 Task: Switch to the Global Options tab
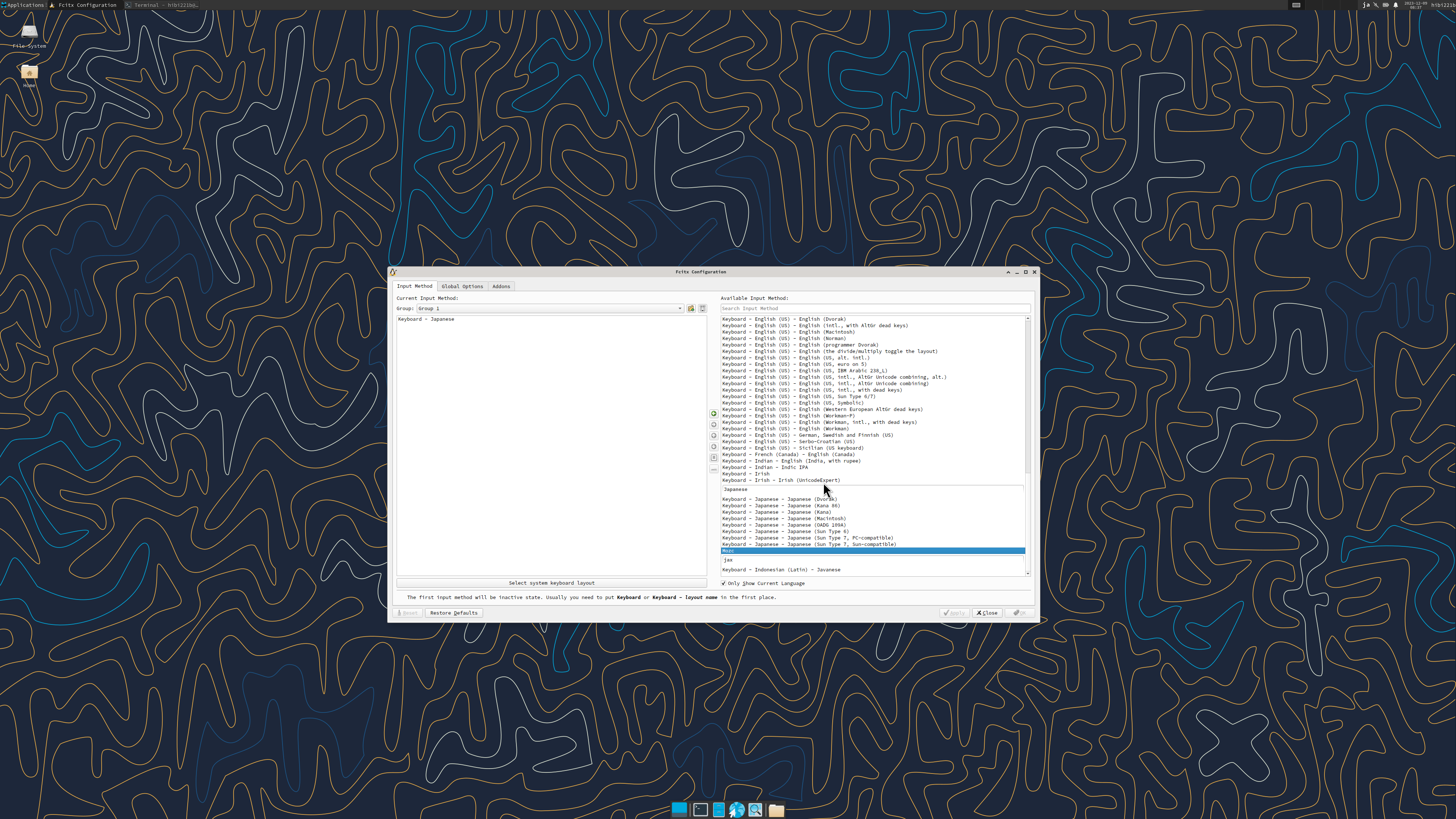click(462, 286)
